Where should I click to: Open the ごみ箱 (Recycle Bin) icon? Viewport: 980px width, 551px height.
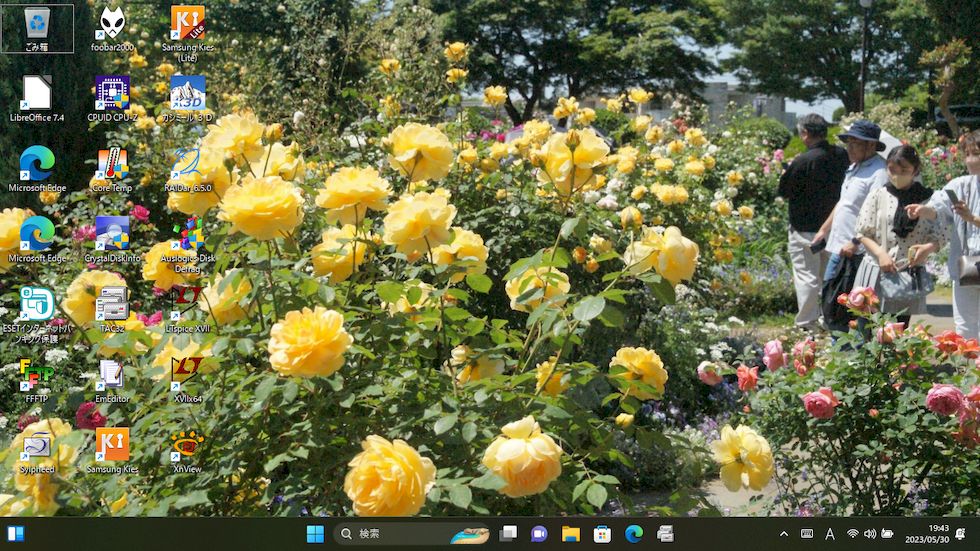pyautogui.click(x=37, y=24)
